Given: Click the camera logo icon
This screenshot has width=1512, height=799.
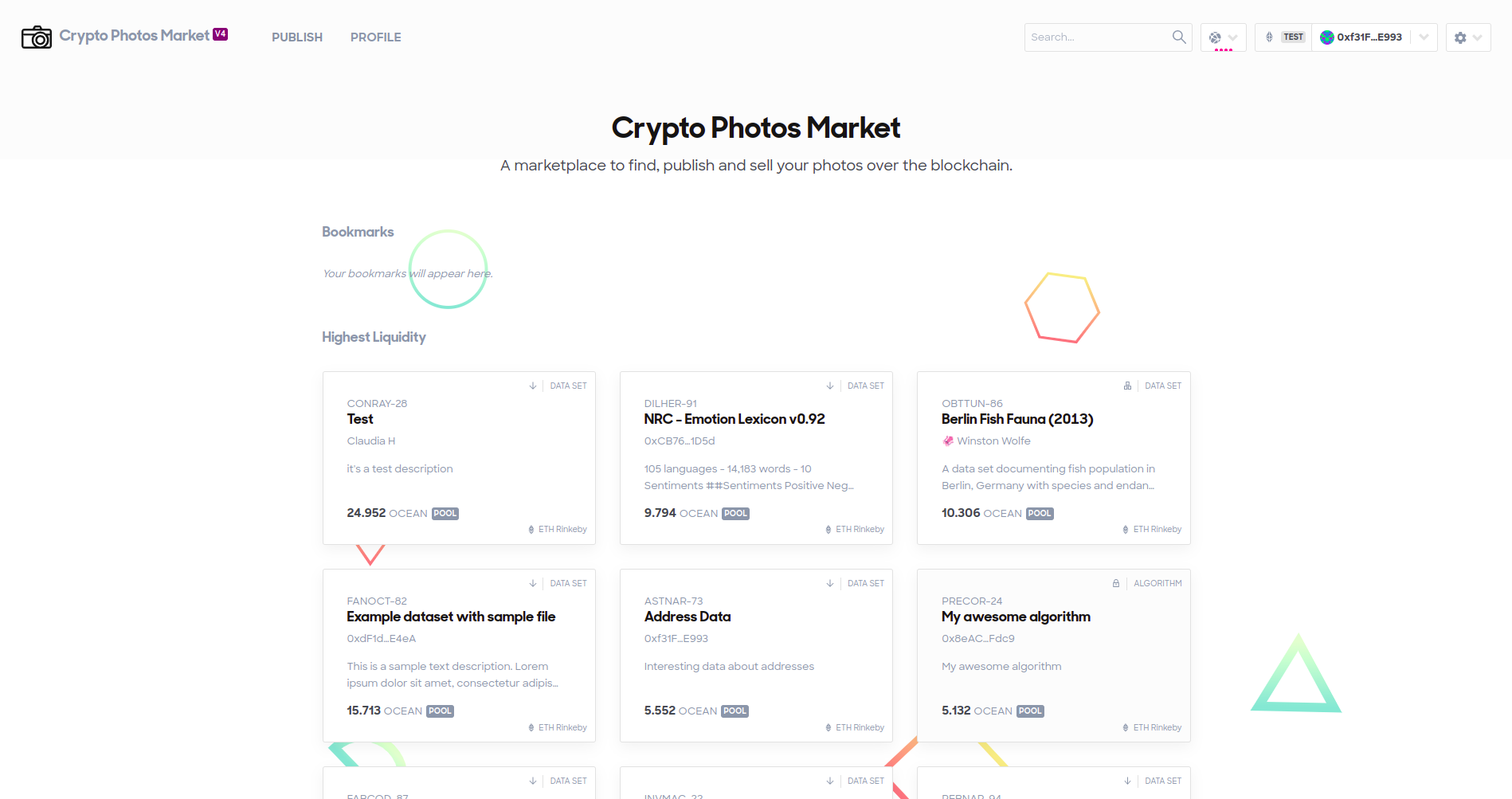Looking at the screenshot, I should point(37,37).
